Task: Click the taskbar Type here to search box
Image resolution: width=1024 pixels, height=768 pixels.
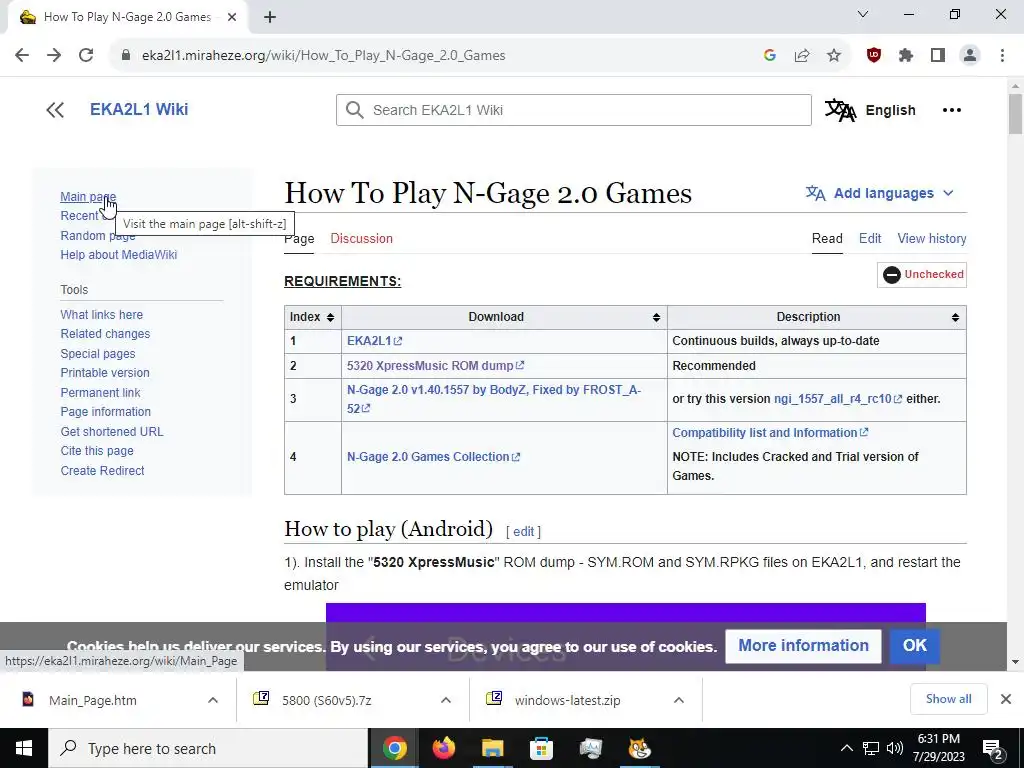Action: [x=208, y=748]
